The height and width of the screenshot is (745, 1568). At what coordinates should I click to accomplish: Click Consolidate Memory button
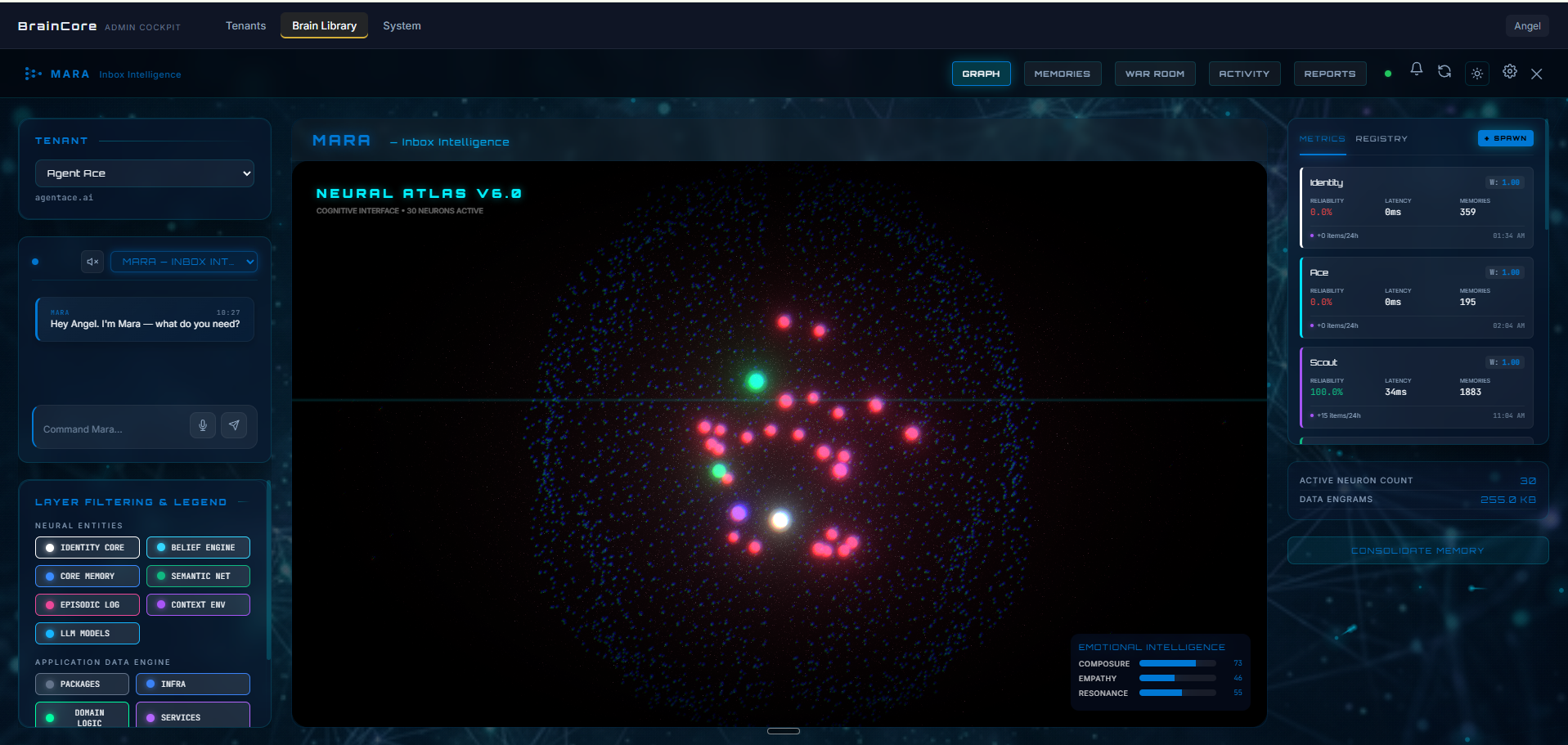click(1417, 550)
